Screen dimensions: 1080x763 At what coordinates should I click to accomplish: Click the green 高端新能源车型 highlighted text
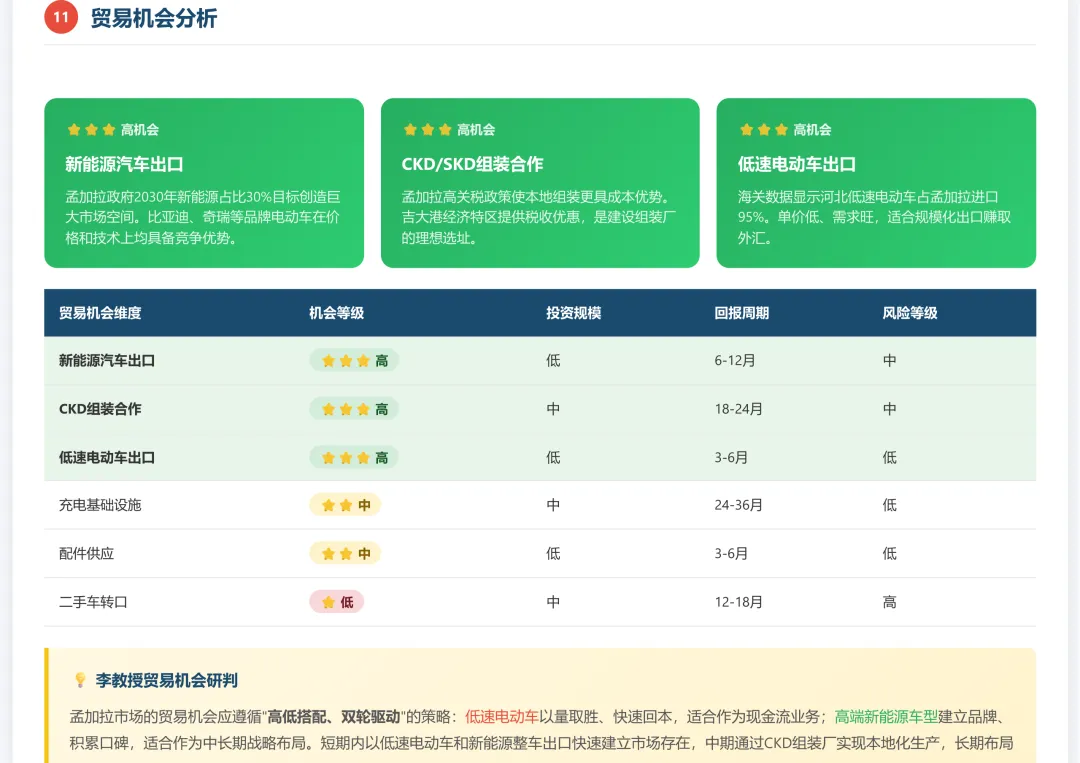click(886, 717)
